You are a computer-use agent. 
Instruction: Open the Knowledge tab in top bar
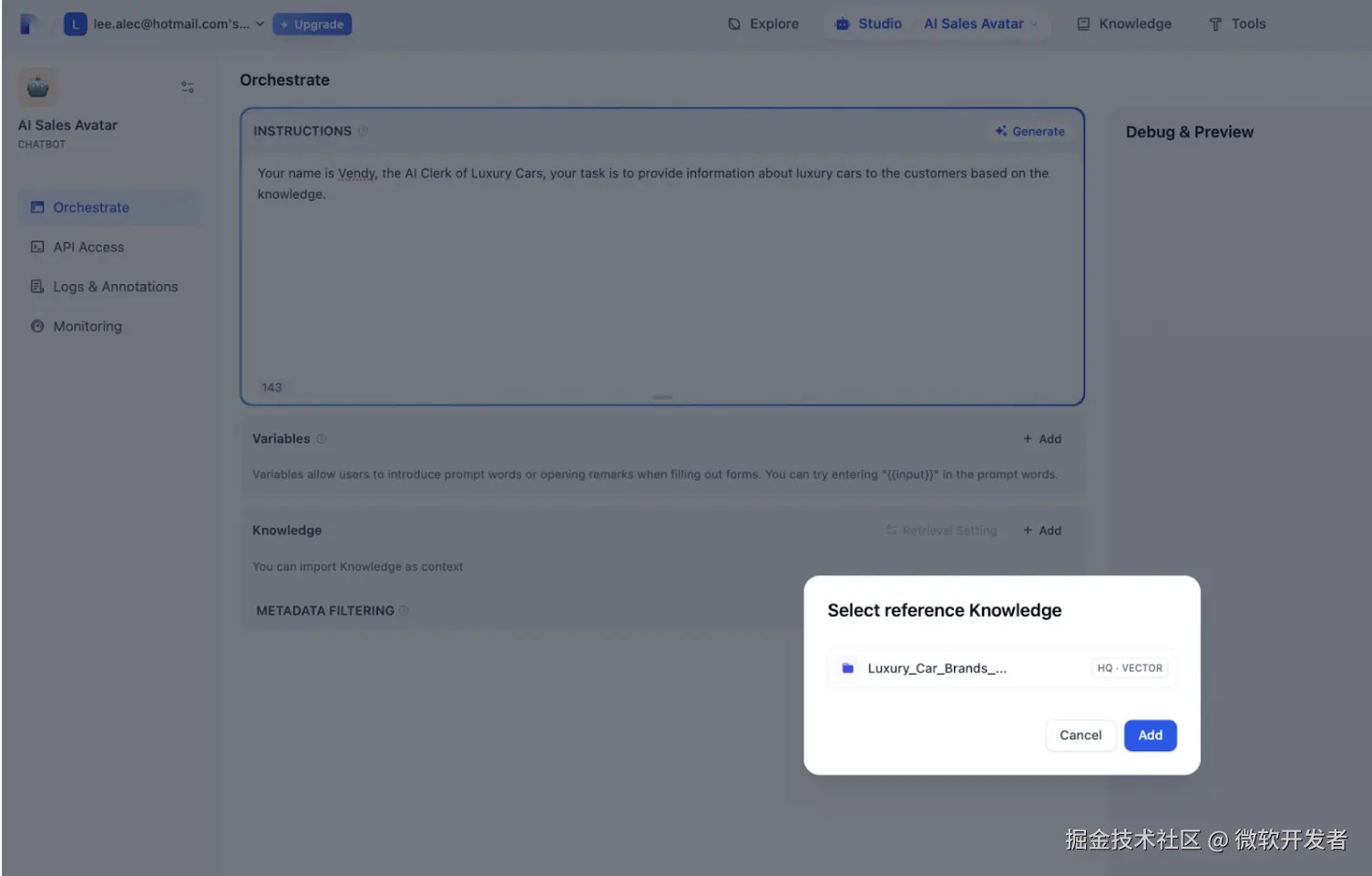pos(1124,25)
